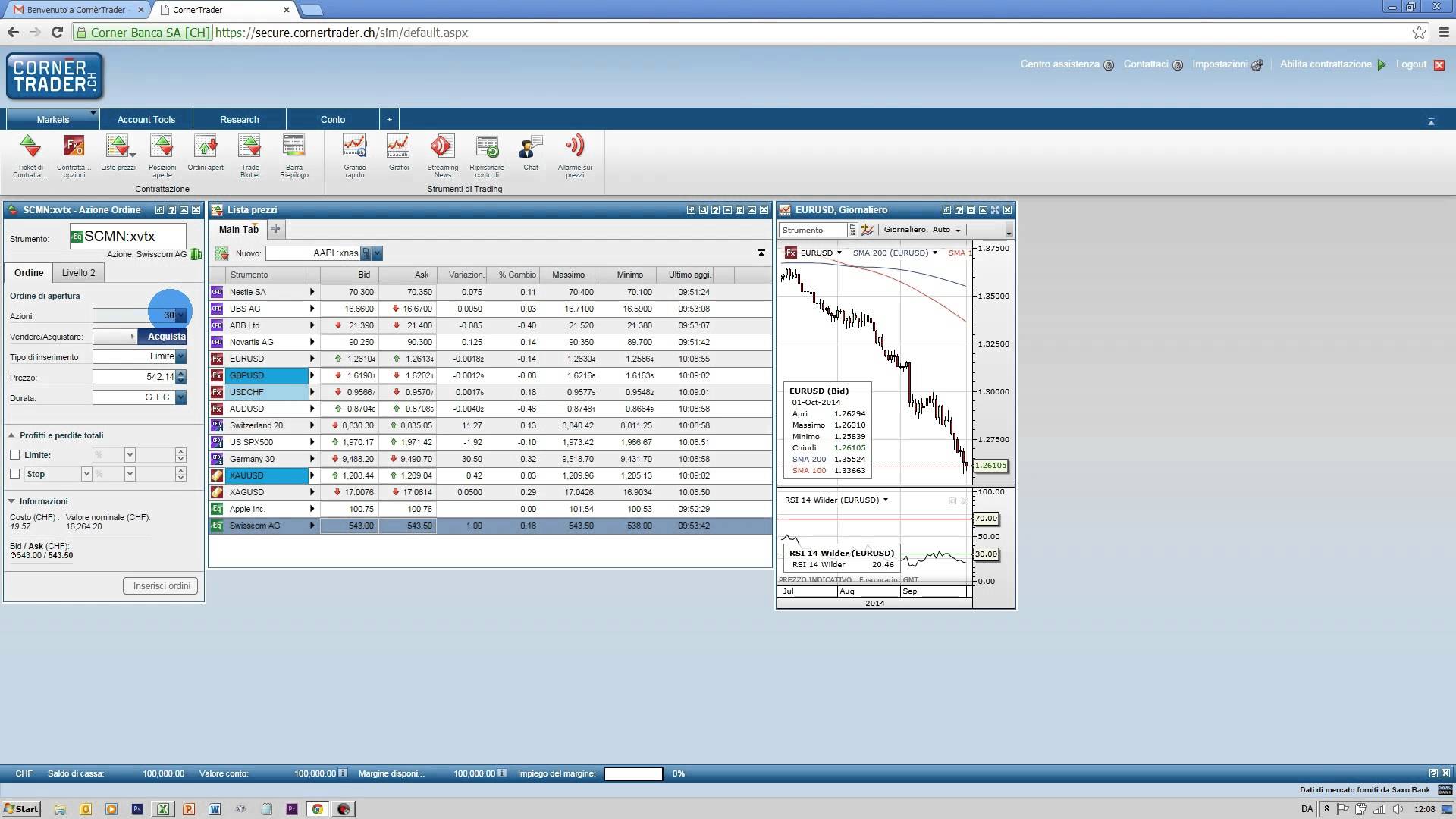Click Centro assistenza help icon
The width and height of the screenshot is (1456, 819).
(x=1109, y=65)
